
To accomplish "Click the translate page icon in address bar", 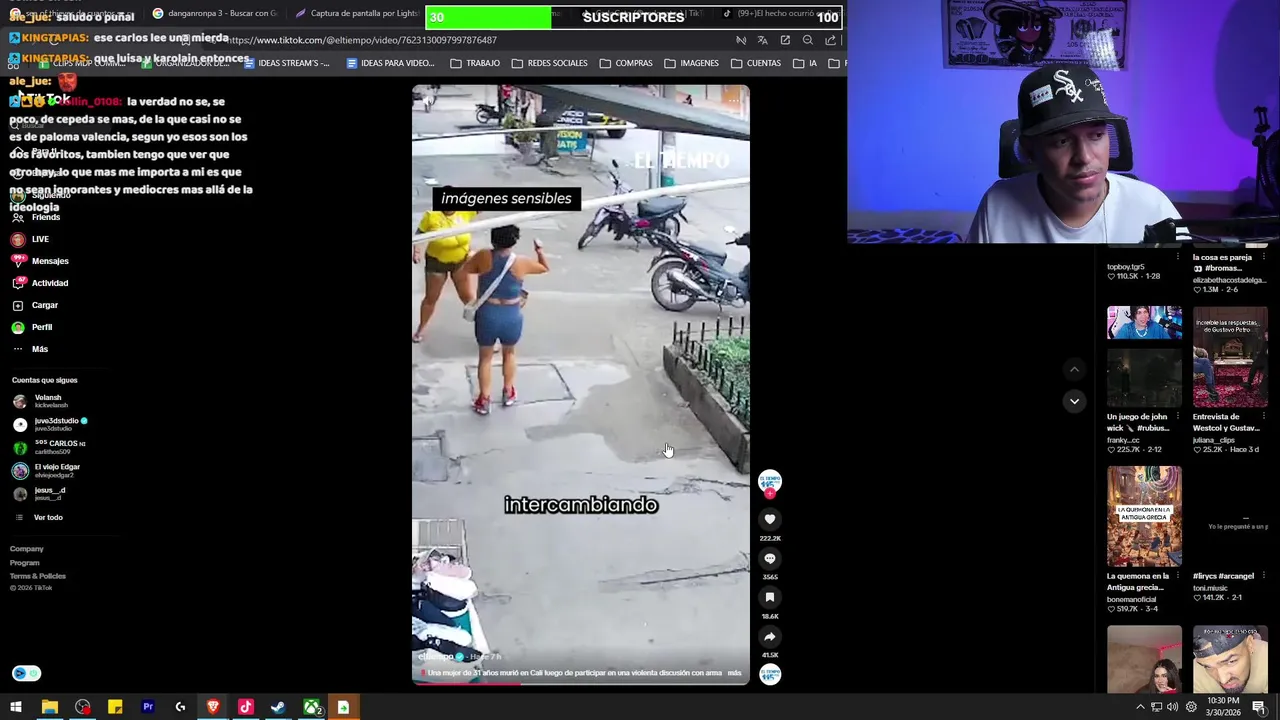I will tap(762, 40).
